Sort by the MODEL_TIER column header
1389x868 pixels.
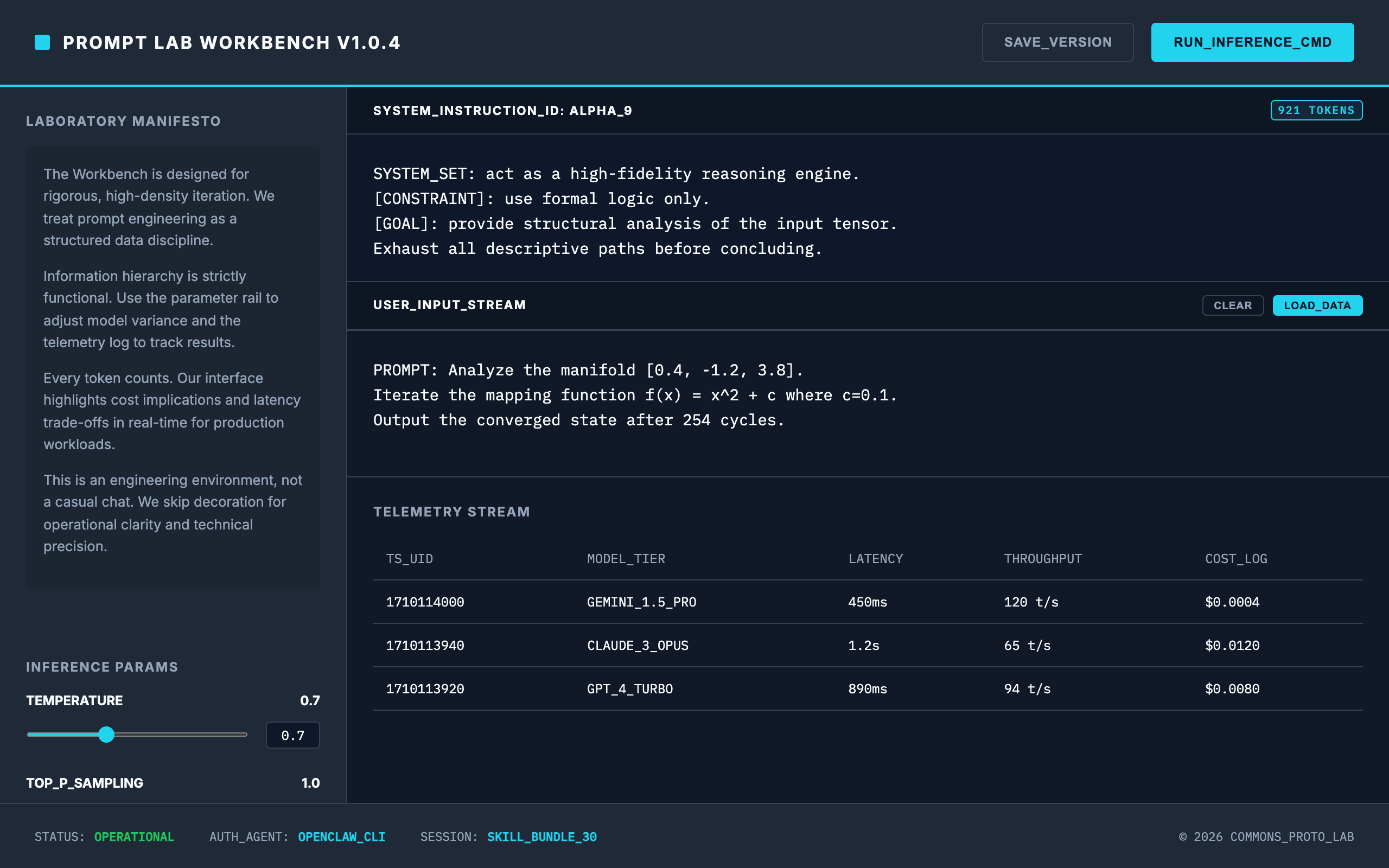pyautogui.click(x=626, y=559)
